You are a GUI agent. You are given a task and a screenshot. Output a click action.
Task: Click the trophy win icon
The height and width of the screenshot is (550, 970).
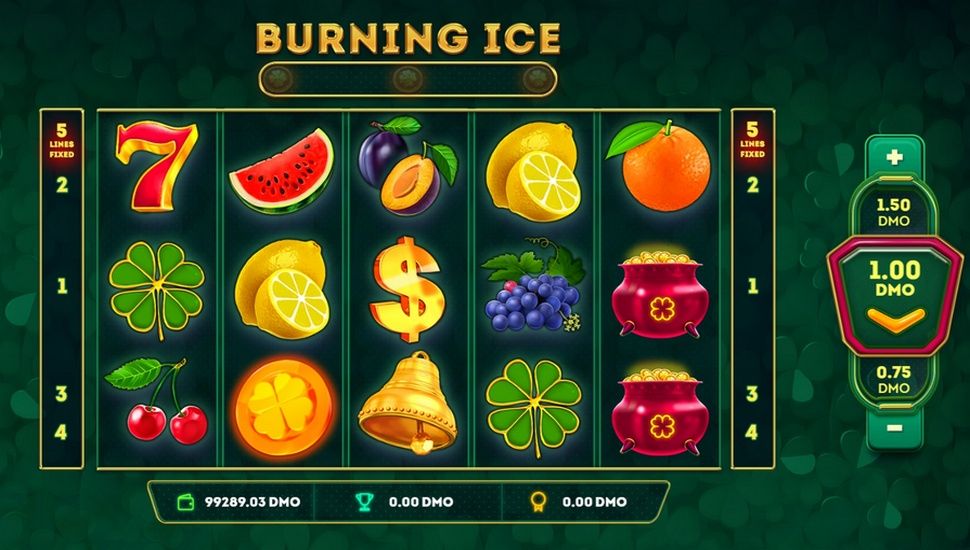364,502
